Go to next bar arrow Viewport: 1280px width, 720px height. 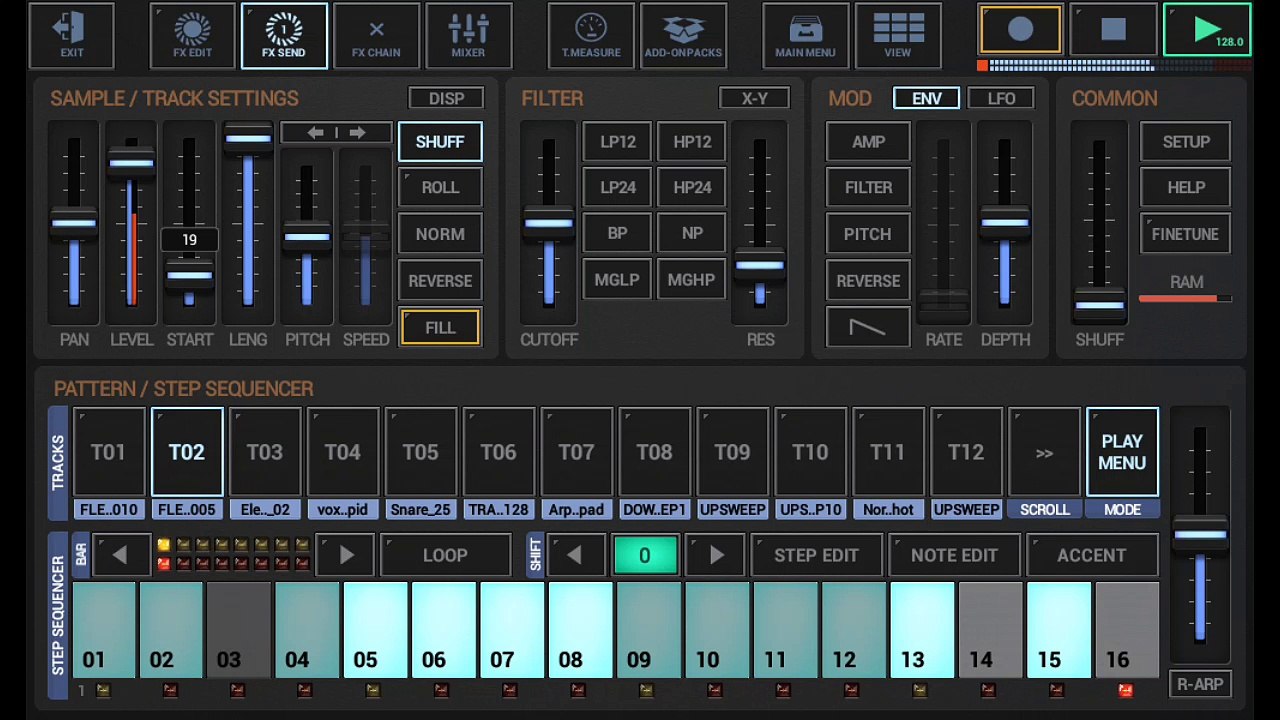346,555
